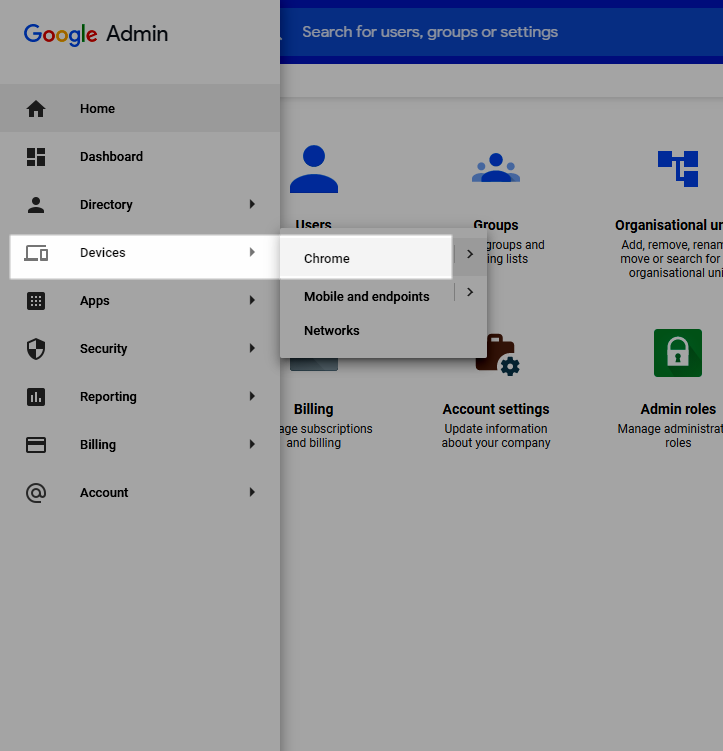Select Networks in the Devices flyout

coord(331,330)
